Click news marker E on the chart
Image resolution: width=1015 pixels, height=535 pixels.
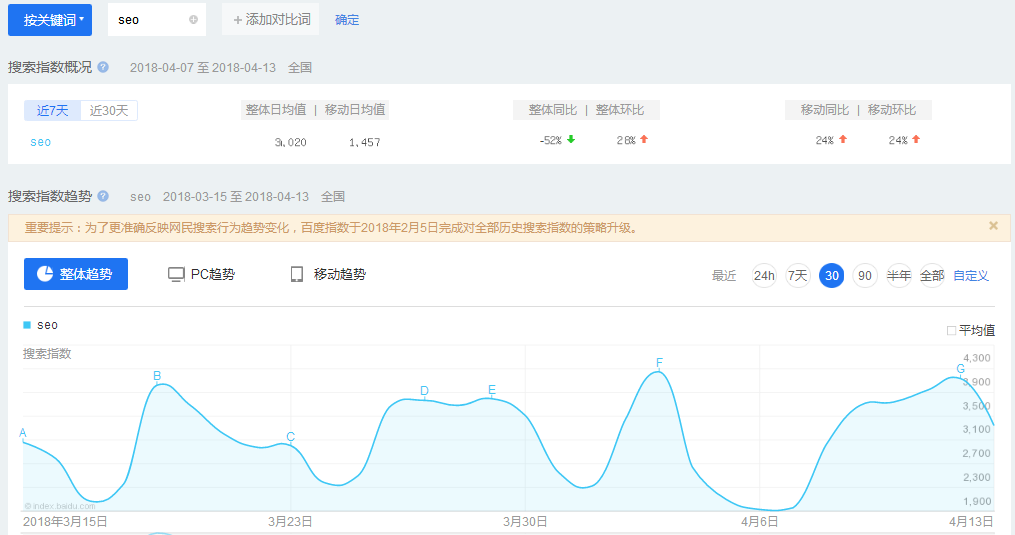492,389
